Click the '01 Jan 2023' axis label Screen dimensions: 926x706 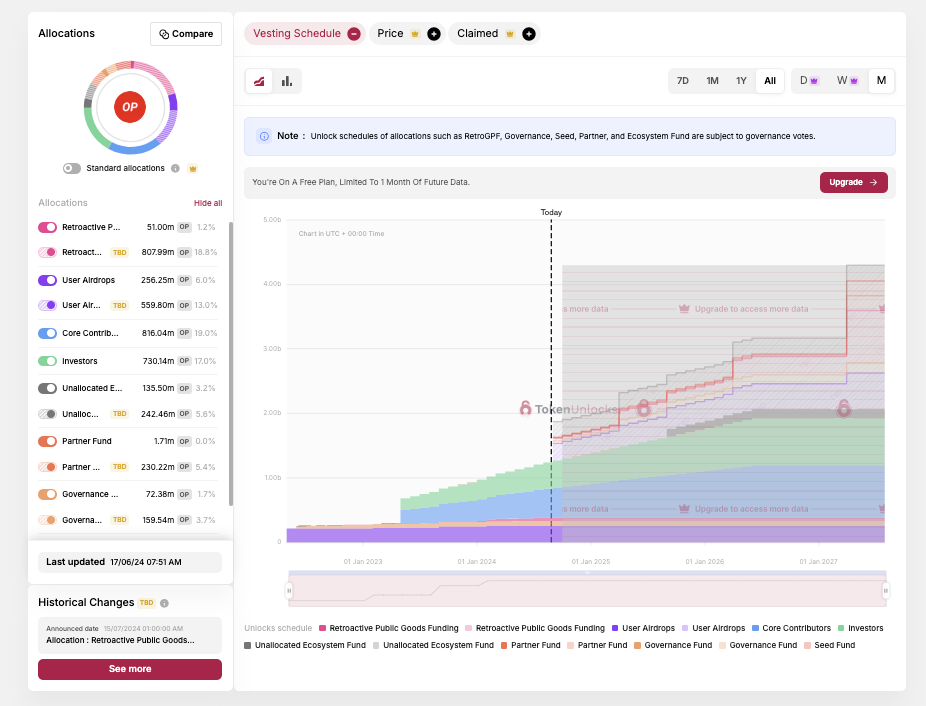coord(363,561)
